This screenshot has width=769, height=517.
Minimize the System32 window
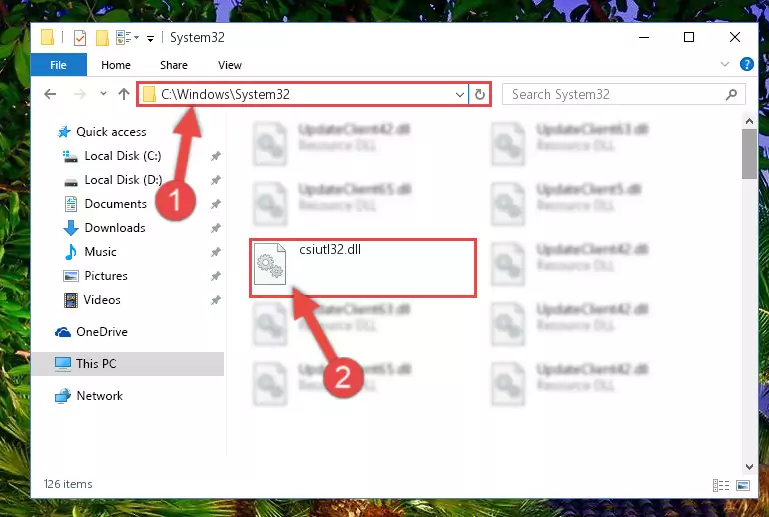coord(644,37)
